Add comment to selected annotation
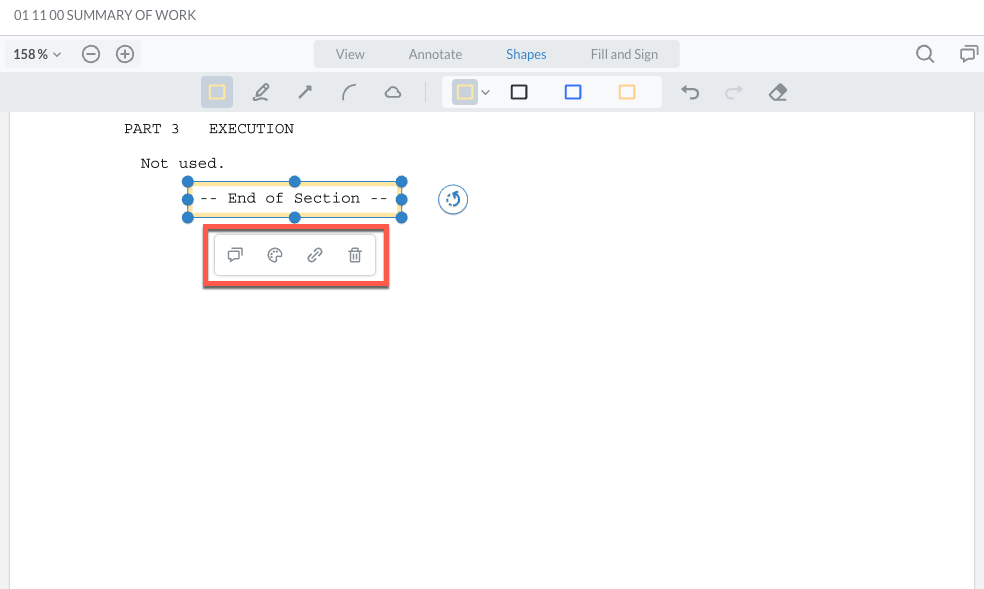This screenshot has height=589, width=984. pyautogui.click(x=235, y=255)
